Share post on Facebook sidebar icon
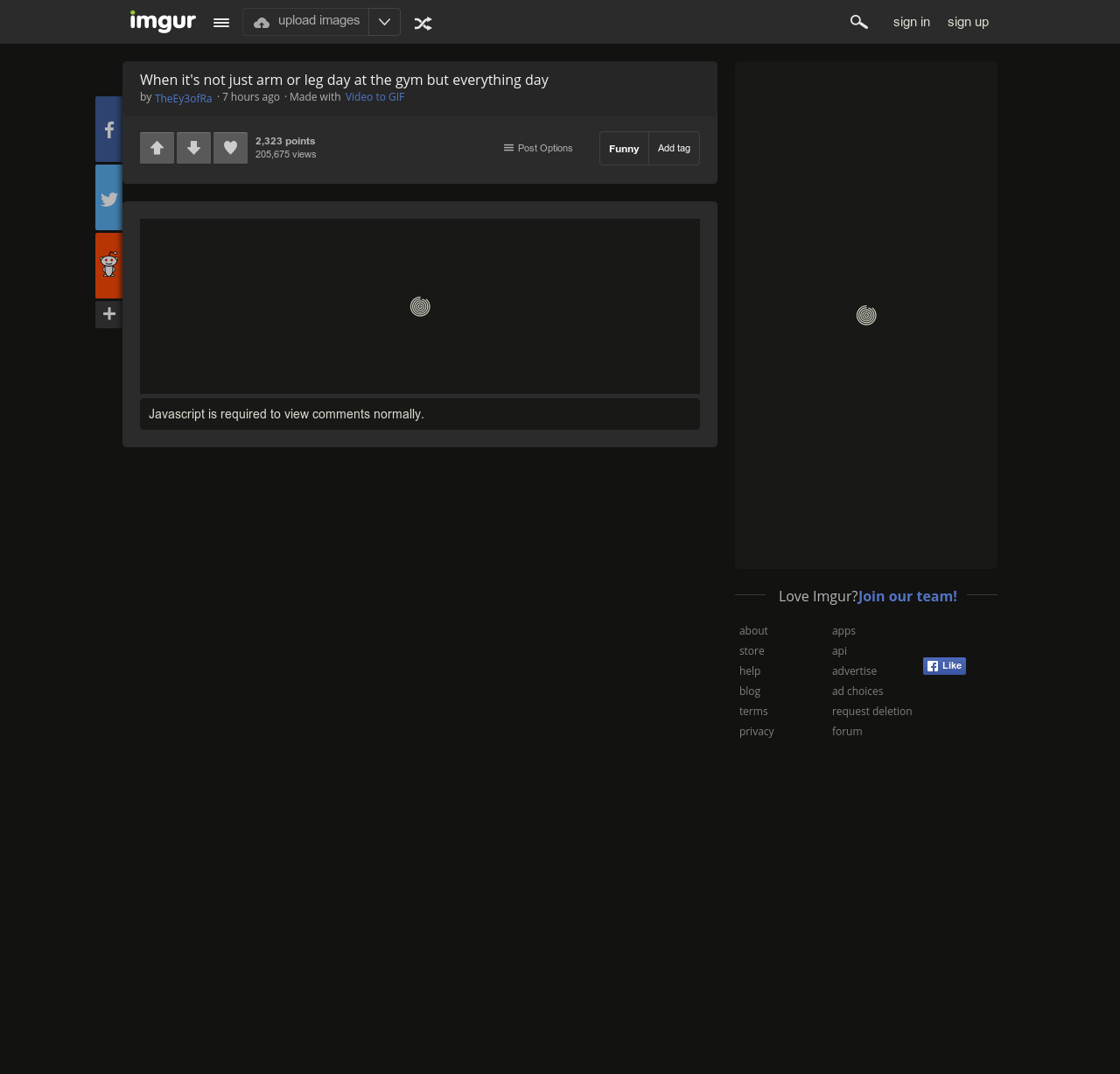This screenshot has width=1120, height=1074. tap(108, 130)
